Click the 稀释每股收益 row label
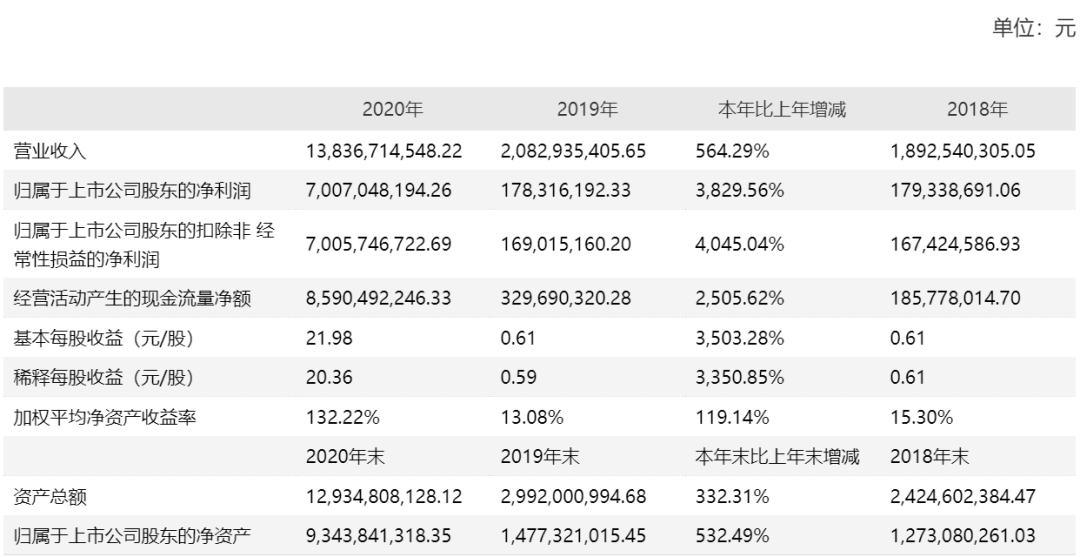This screenshot has width=1080, height=557. 101,378
